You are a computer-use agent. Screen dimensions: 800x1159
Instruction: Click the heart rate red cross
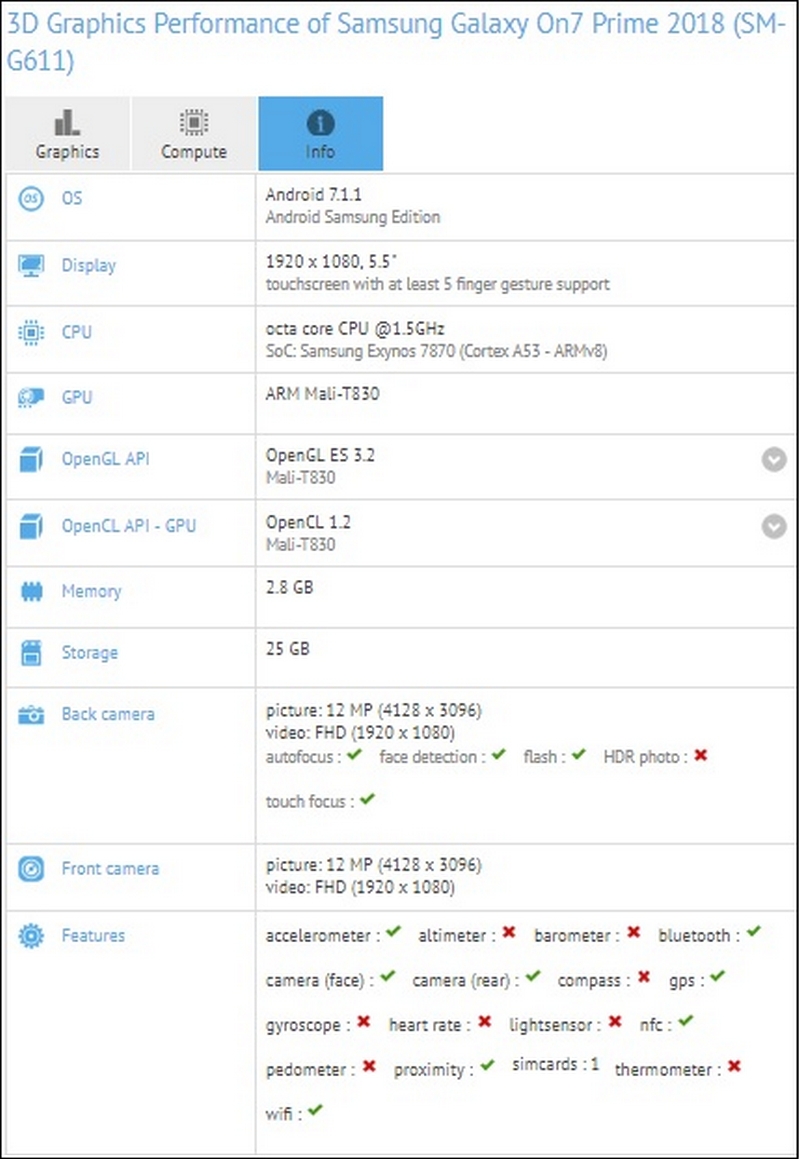tap(484, 1022)
